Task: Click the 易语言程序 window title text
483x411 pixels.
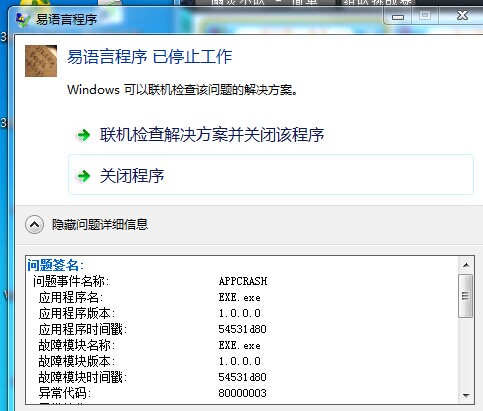Action: coord(66,20)
